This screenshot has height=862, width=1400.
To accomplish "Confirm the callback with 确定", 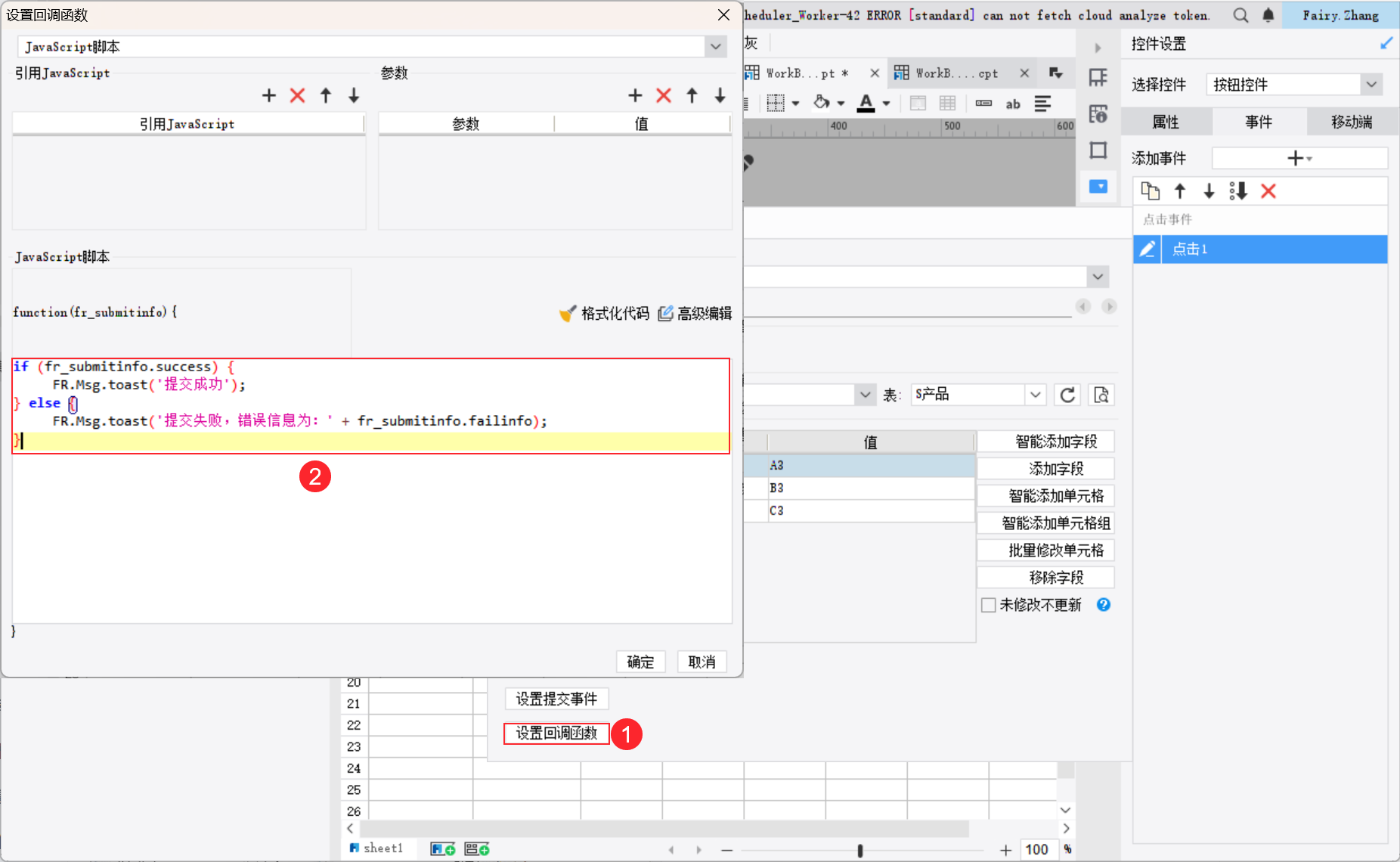I will click(640, 662).
